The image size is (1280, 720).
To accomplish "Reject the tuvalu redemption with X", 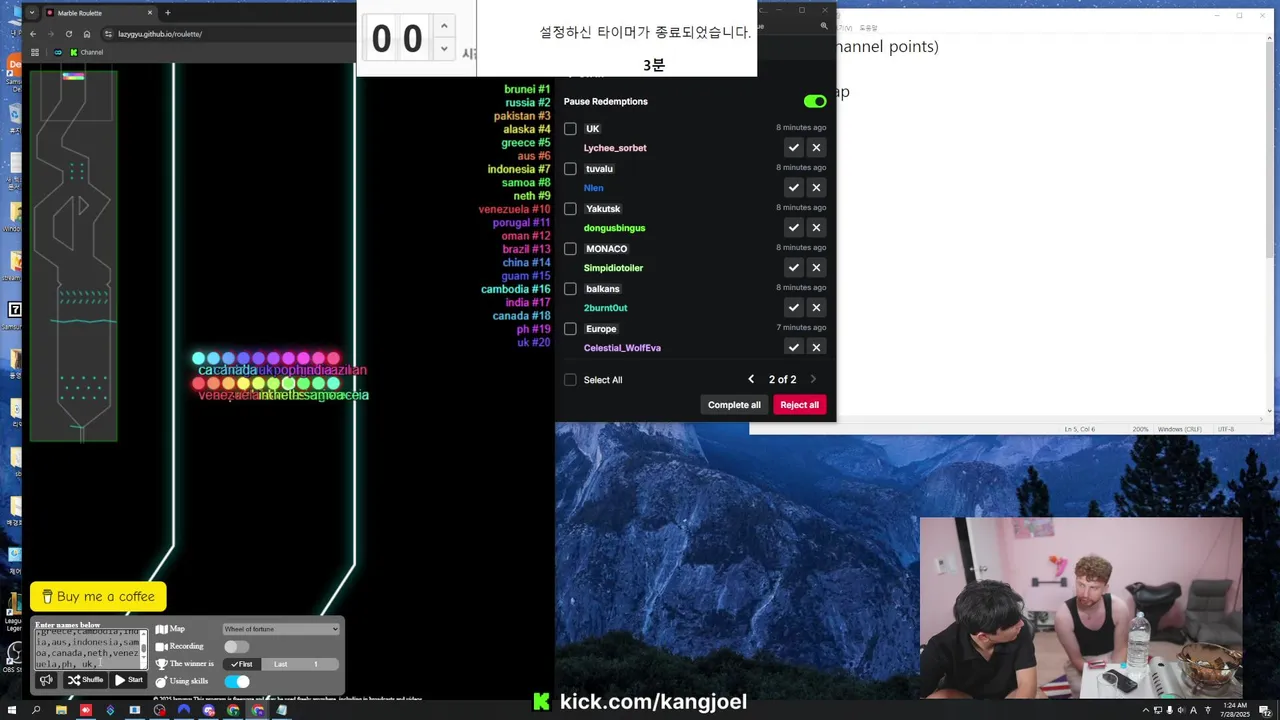I will (x=816, y=188).
